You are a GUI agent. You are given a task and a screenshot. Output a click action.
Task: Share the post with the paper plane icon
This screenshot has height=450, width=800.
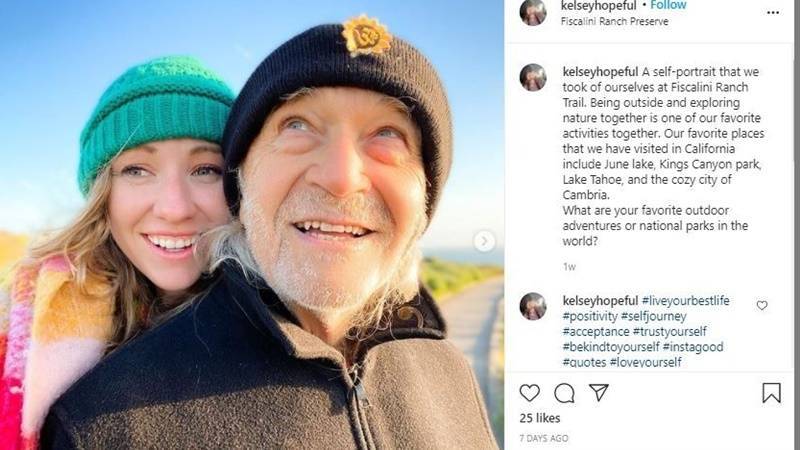click(598, 393)
